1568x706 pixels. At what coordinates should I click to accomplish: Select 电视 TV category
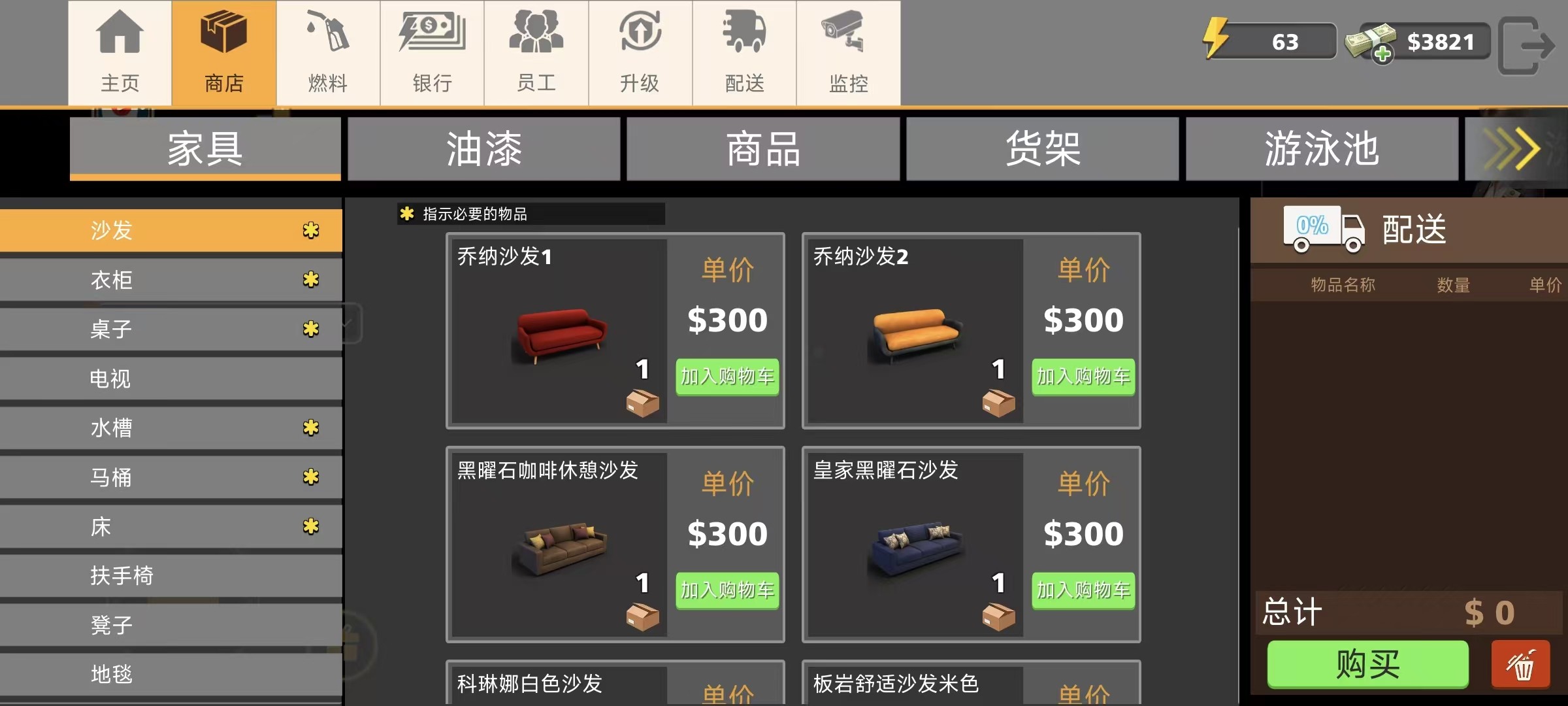coord(171,378)
